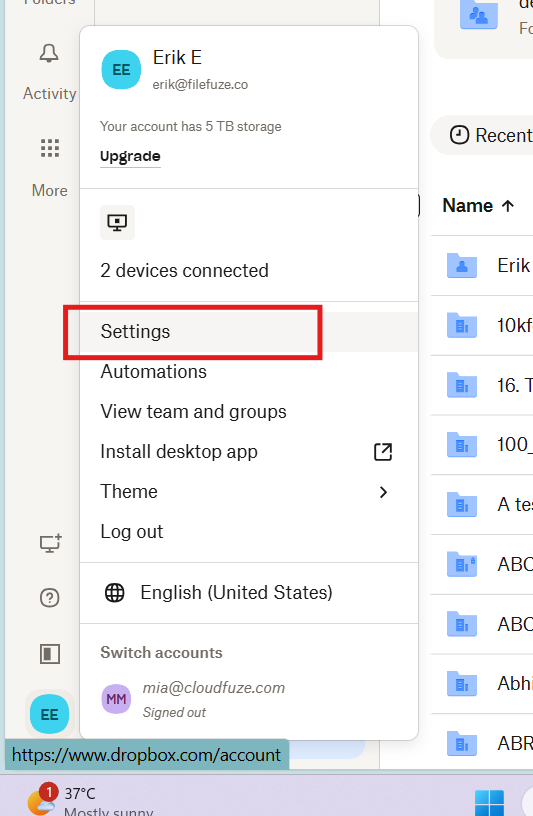This screenshot has height=816, width=533.
Task: Sort by Name column arrow
Action: 508,206
